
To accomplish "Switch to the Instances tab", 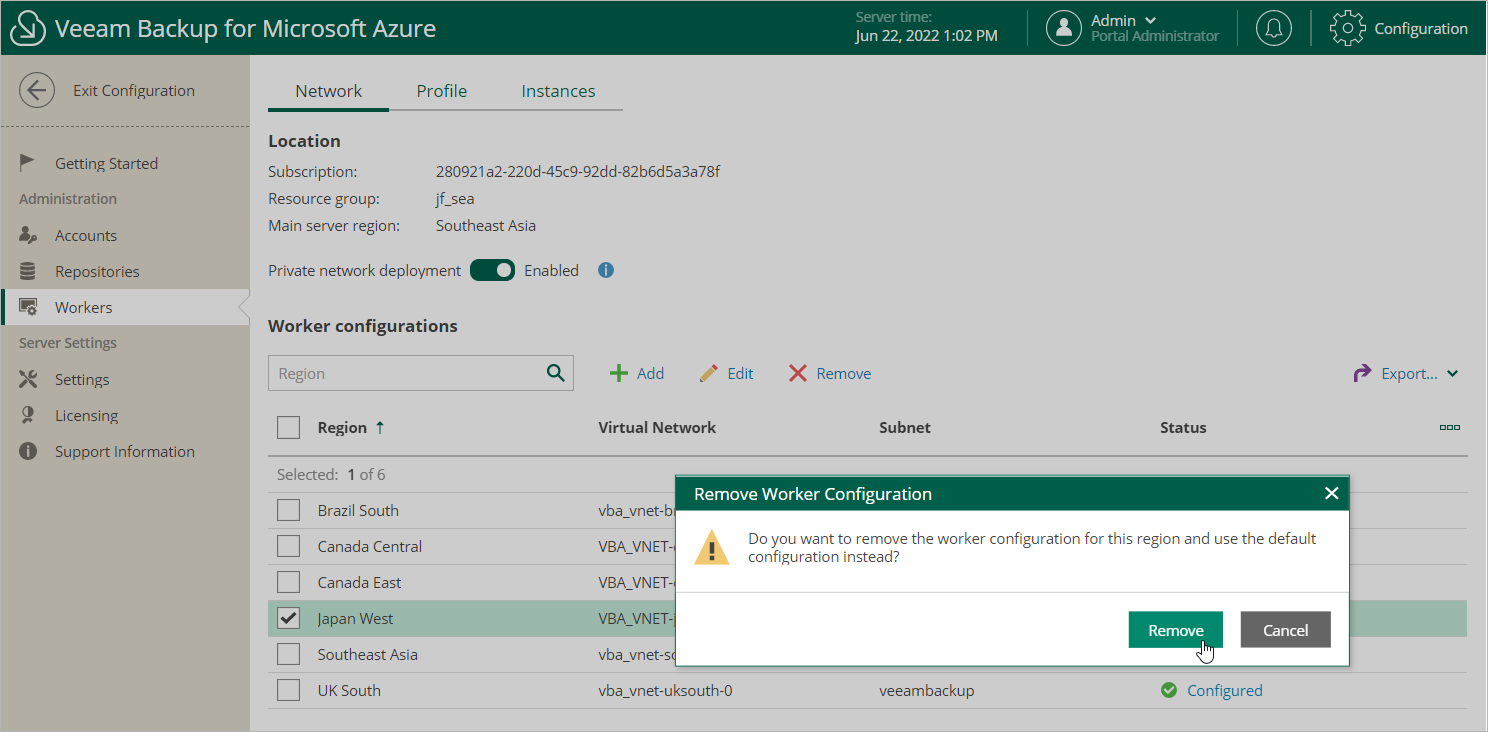I will coord(558,91).
